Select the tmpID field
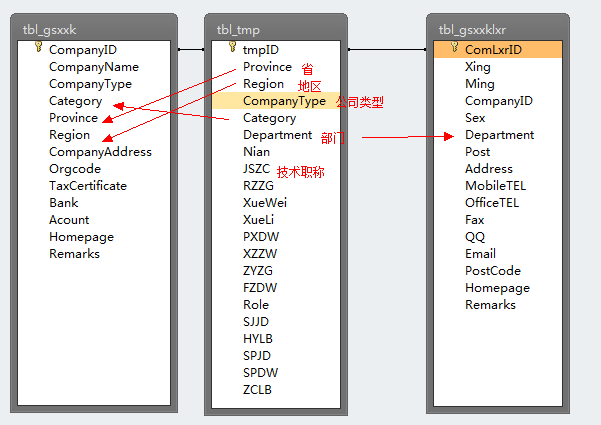 pos(261,50)
